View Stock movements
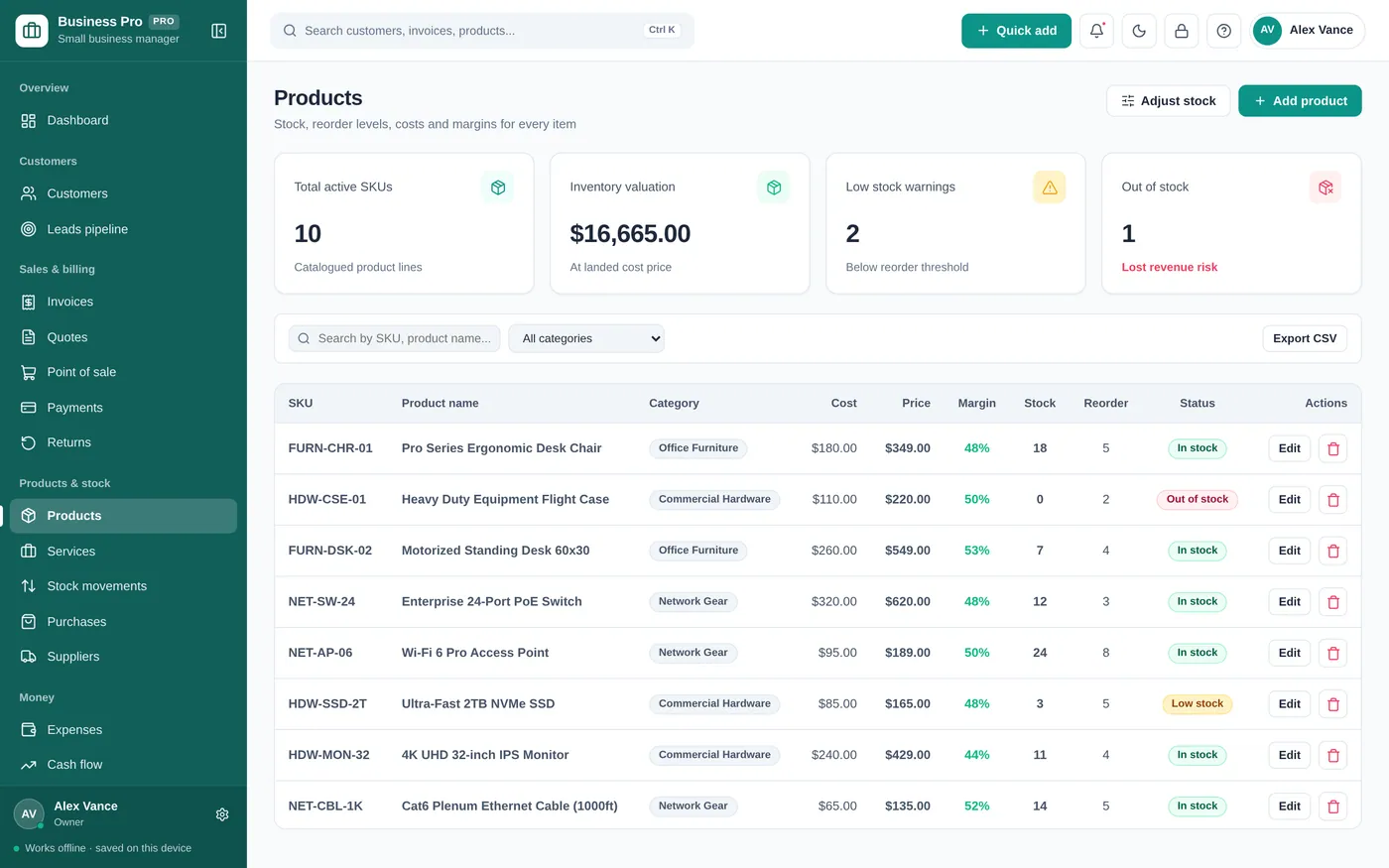 click(x=123, y=586)
